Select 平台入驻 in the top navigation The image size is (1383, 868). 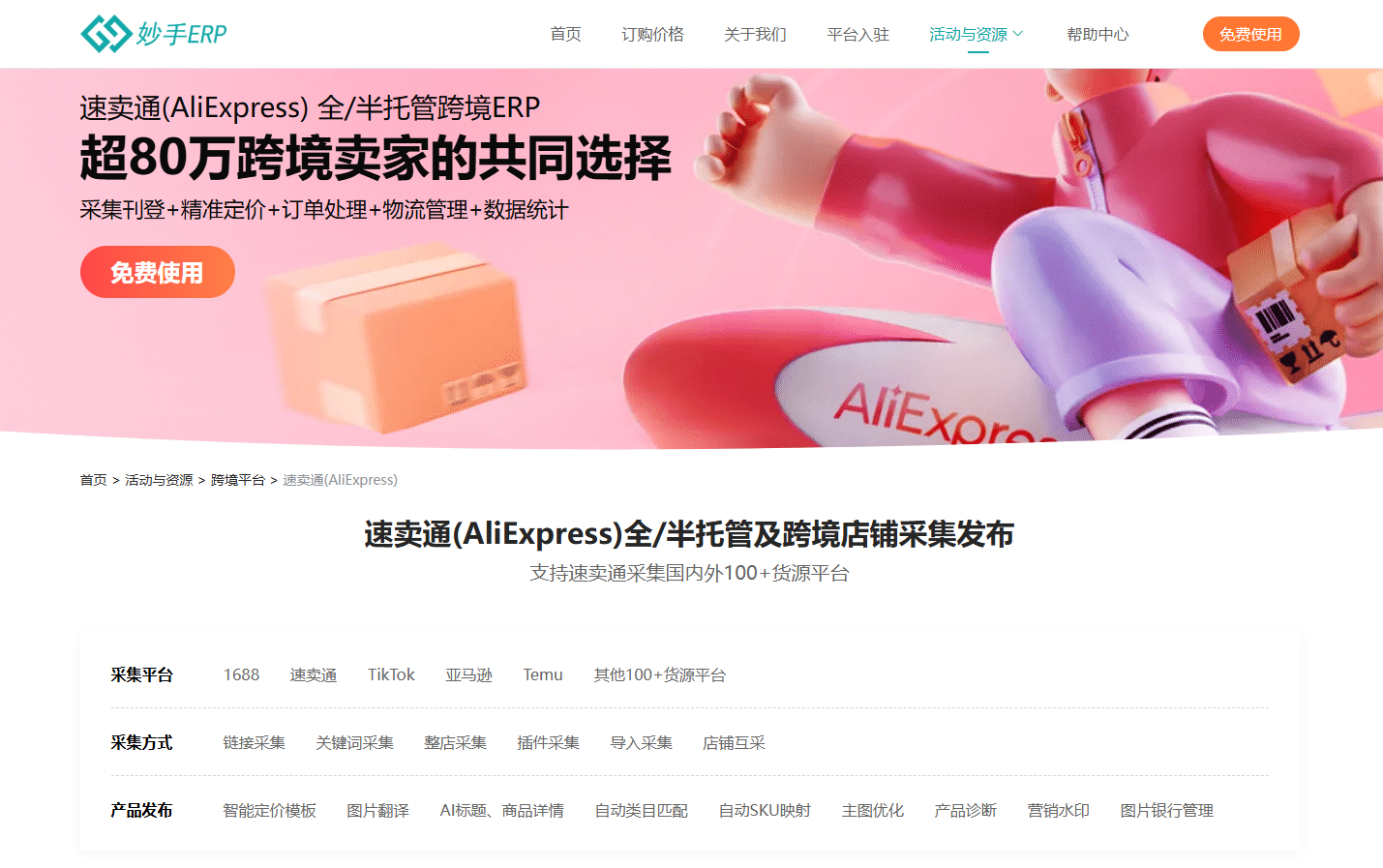[857, 34]
